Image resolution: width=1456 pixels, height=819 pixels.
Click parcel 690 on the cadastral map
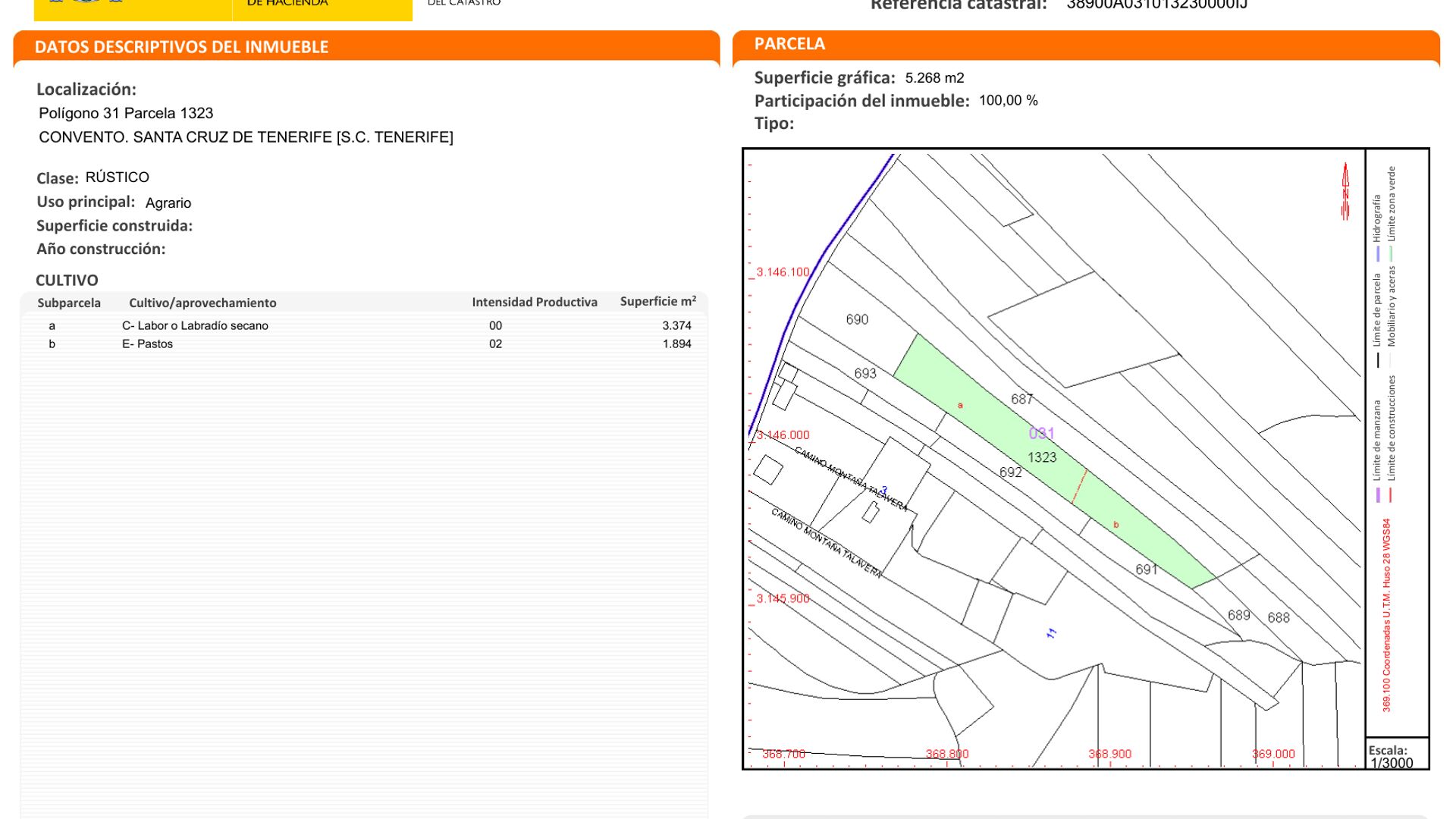(x=857, y=320)
